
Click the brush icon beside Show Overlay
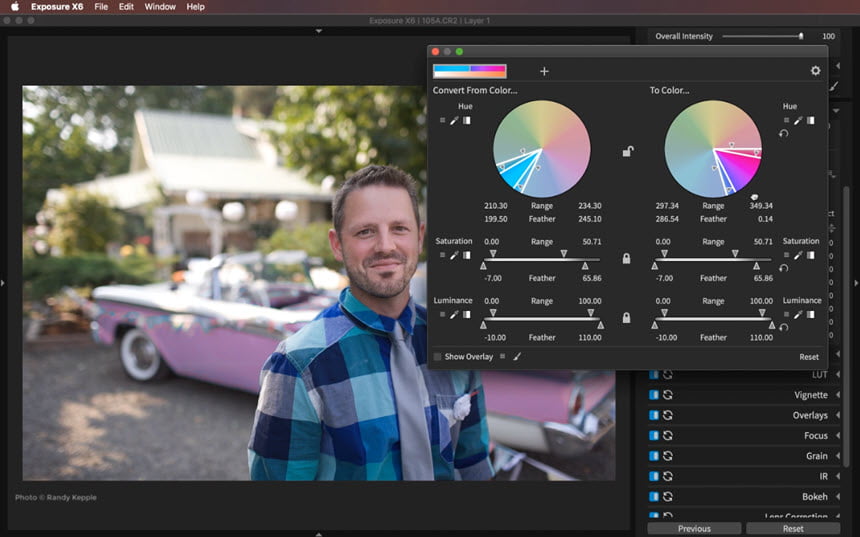coord(517,357)
